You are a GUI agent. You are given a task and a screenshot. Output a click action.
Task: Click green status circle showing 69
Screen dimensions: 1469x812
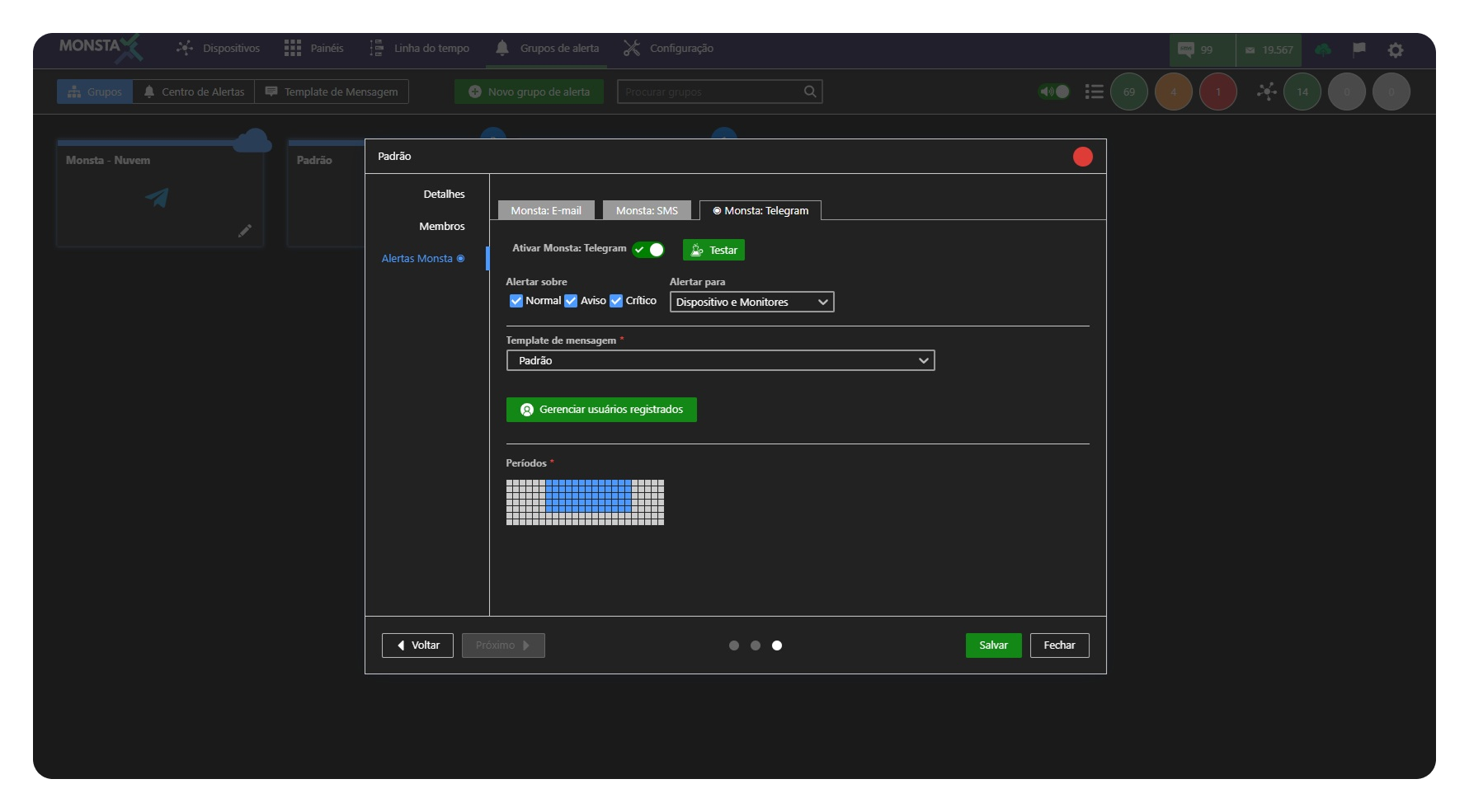(1129, 92)
